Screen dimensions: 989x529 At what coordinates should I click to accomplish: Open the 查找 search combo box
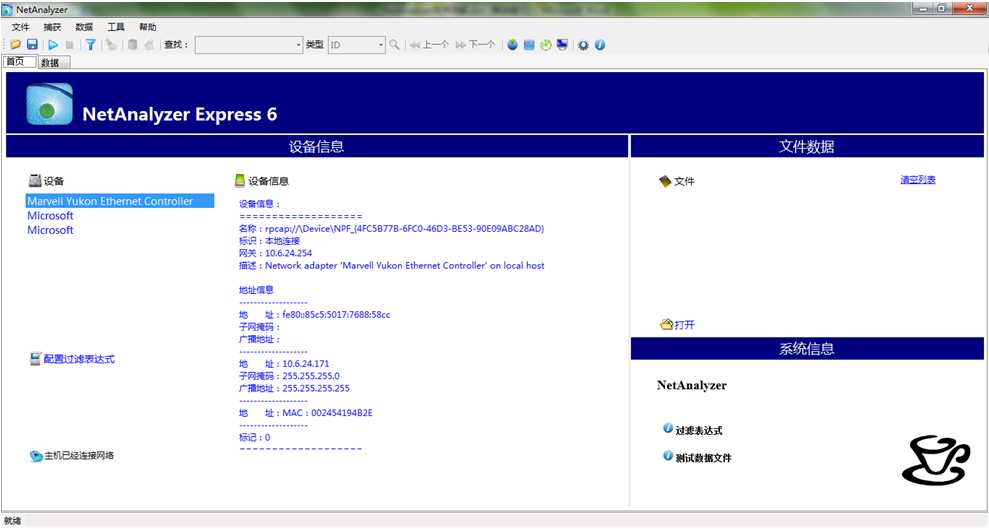click(x=249, y=45)
